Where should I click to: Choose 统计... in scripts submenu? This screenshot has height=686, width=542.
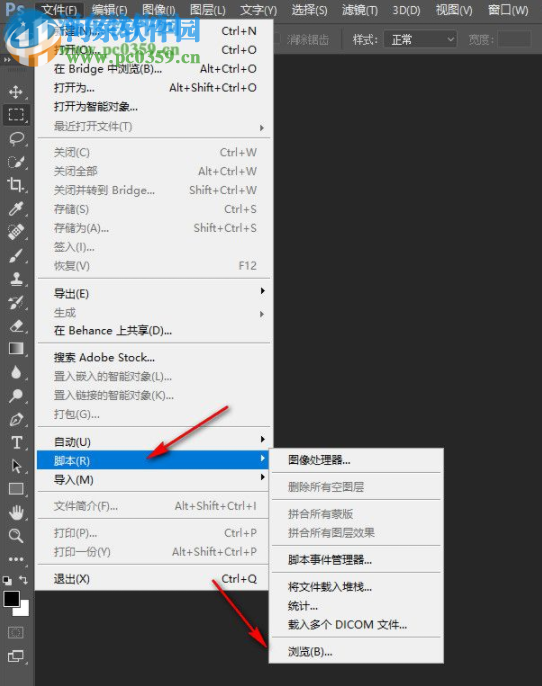(357, 606)
